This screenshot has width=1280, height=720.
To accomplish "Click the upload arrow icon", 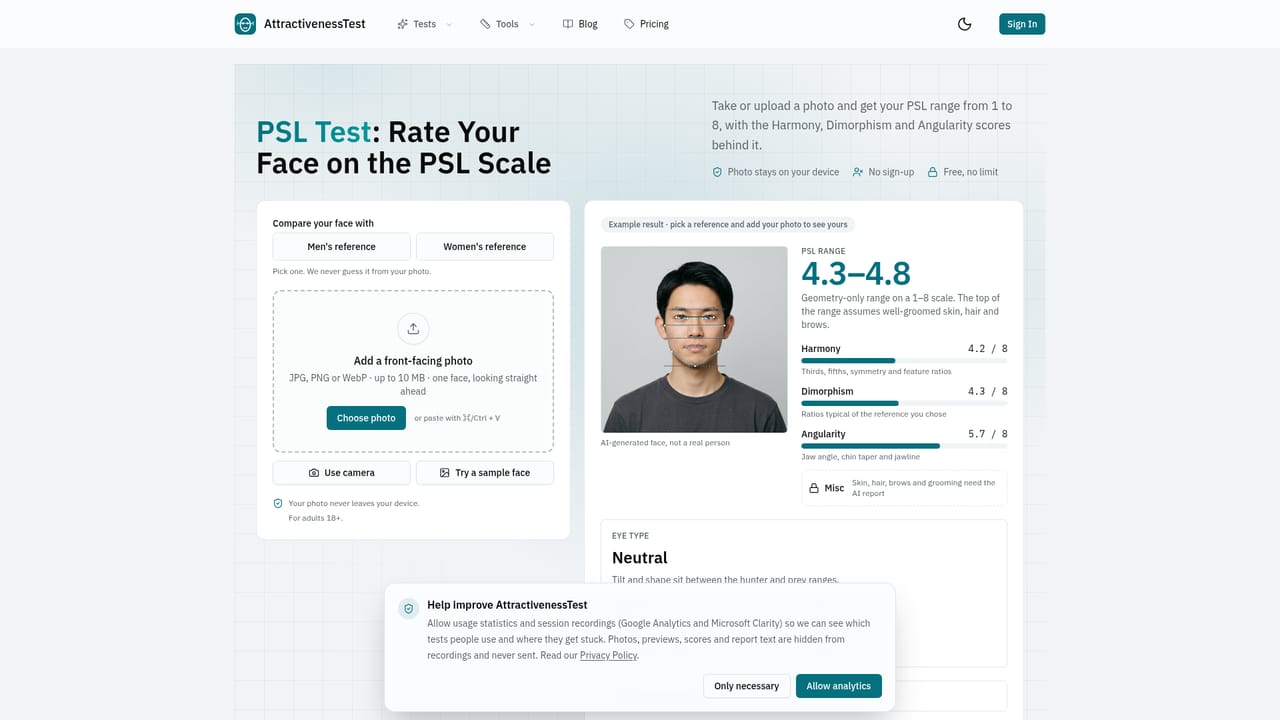I will point(413,329).
